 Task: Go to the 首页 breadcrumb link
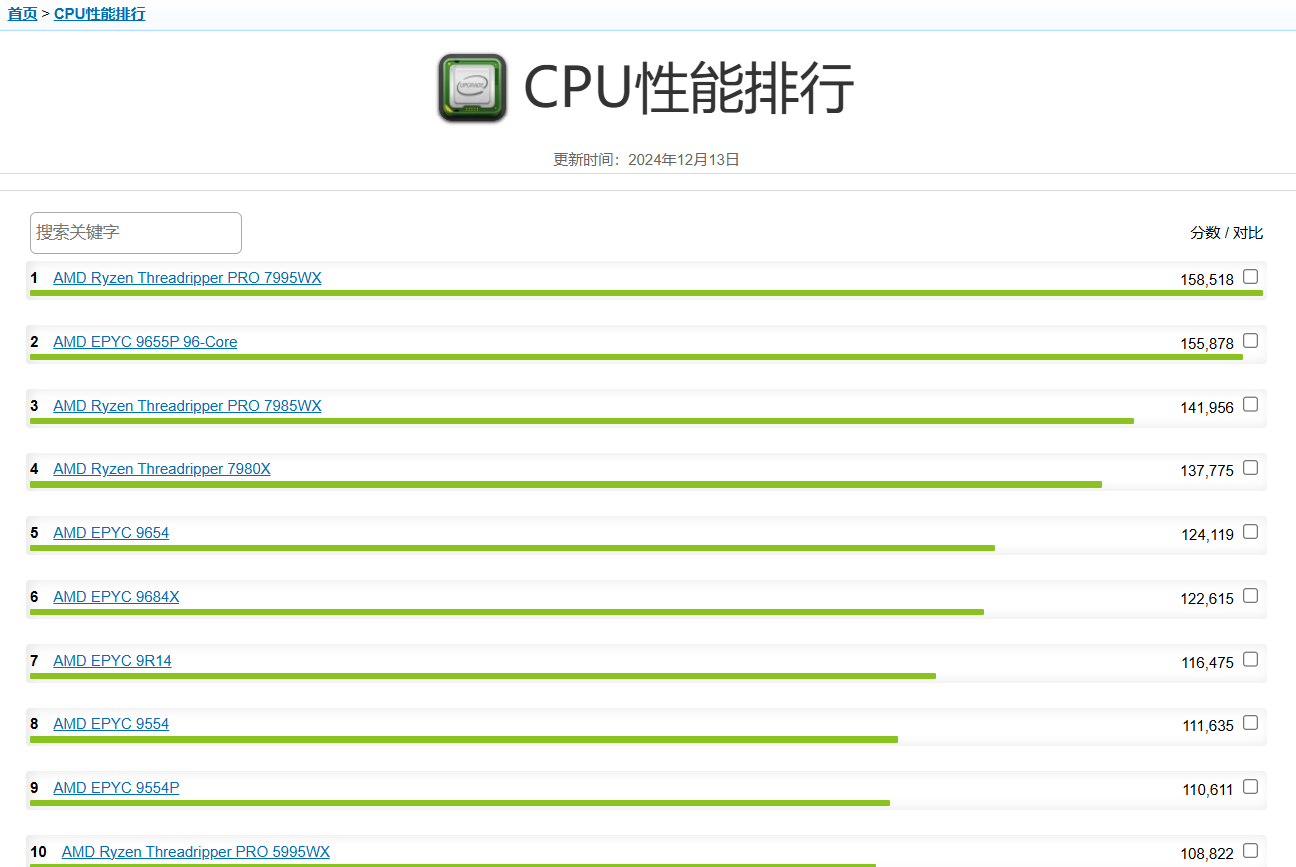22,14
